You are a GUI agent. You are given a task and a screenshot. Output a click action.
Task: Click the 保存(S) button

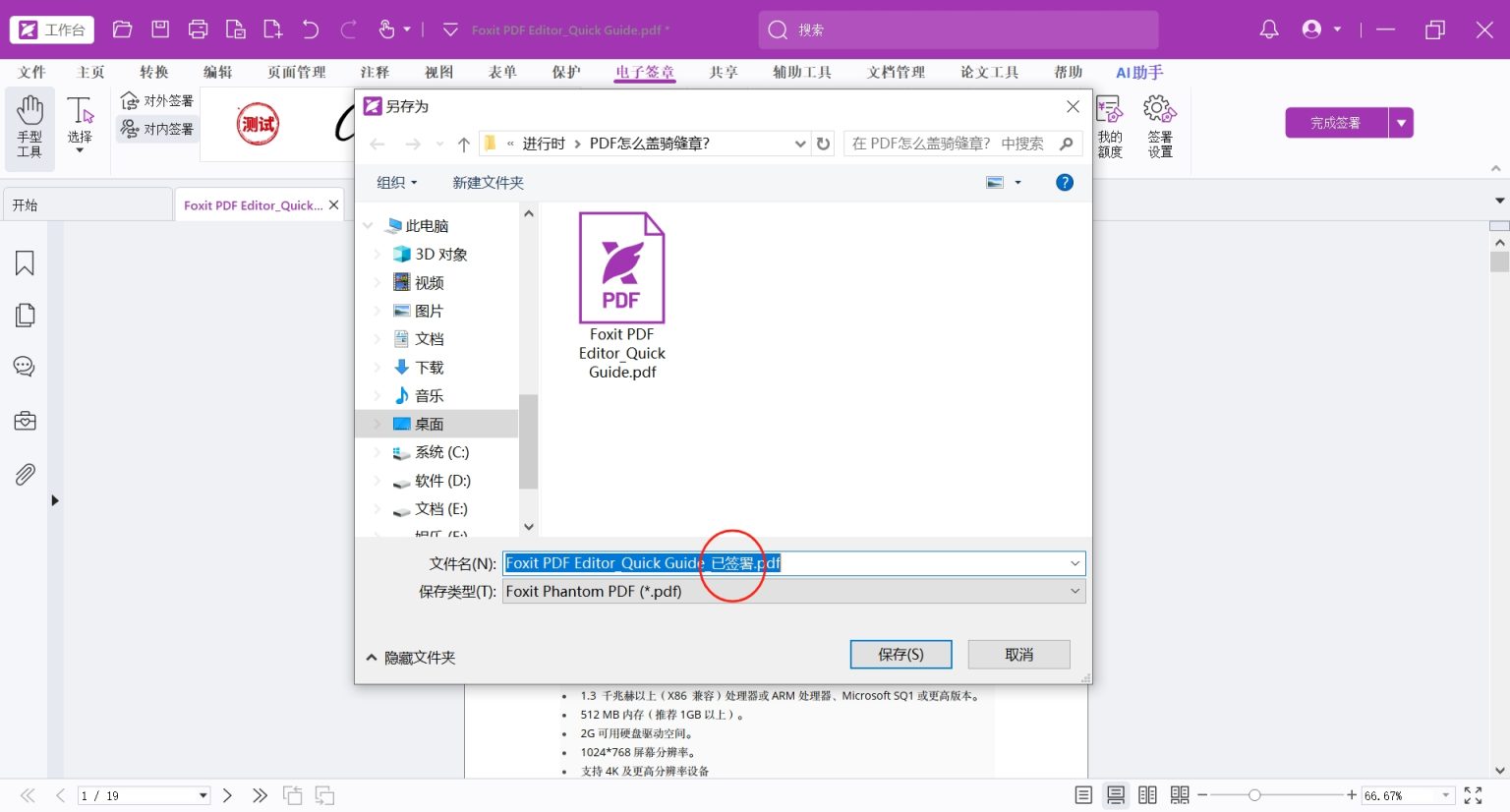point(900,655)
